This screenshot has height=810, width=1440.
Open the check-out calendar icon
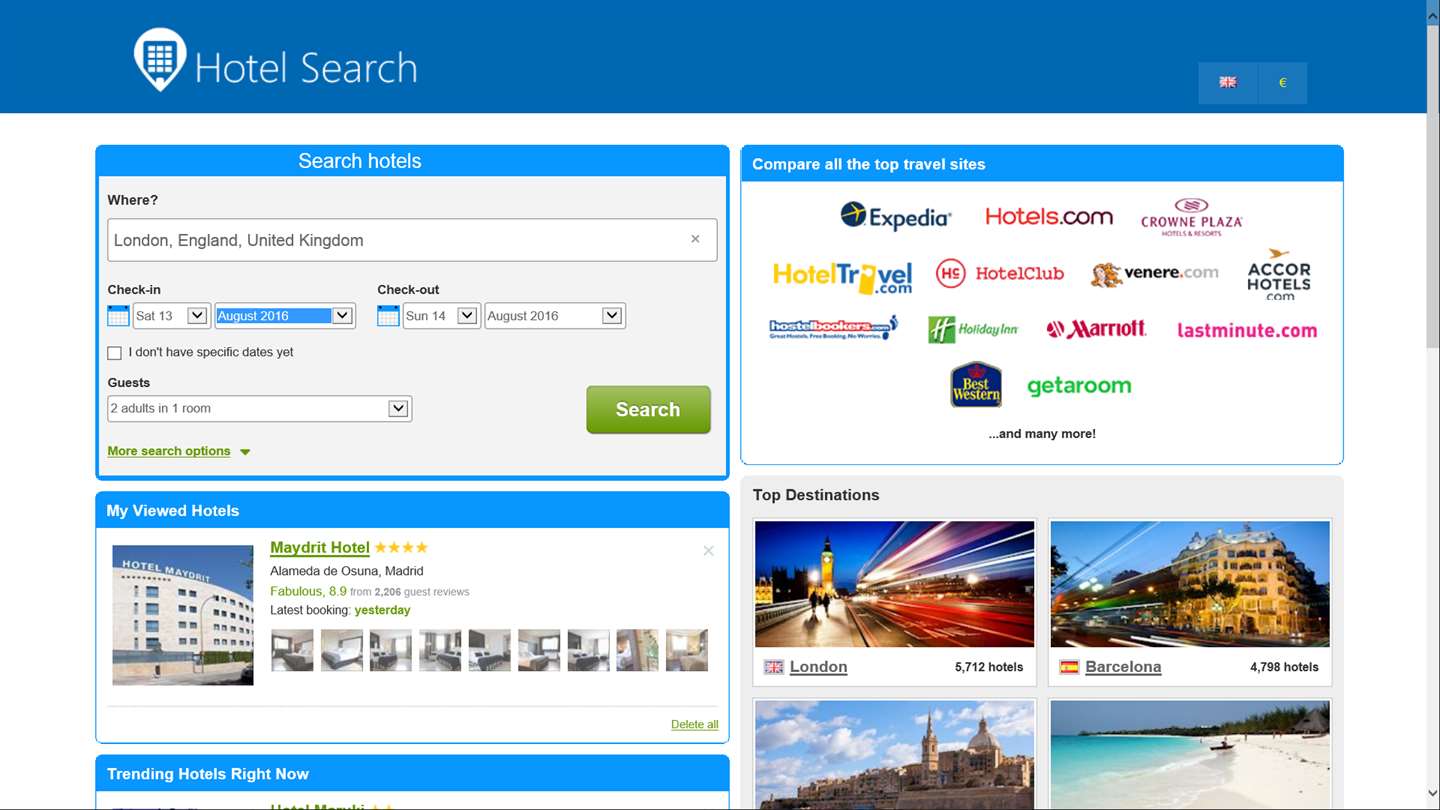click(x=388, y=316)
